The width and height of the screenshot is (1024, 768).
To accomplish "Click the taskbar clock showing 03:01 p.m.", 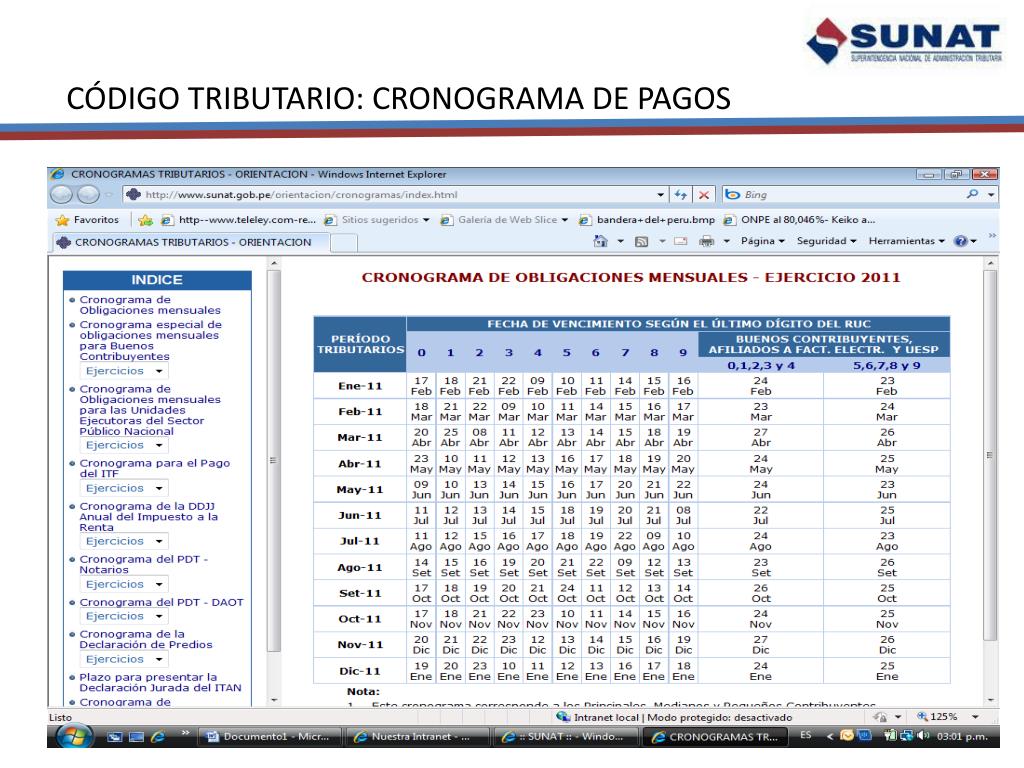I will tap(962, 737).
